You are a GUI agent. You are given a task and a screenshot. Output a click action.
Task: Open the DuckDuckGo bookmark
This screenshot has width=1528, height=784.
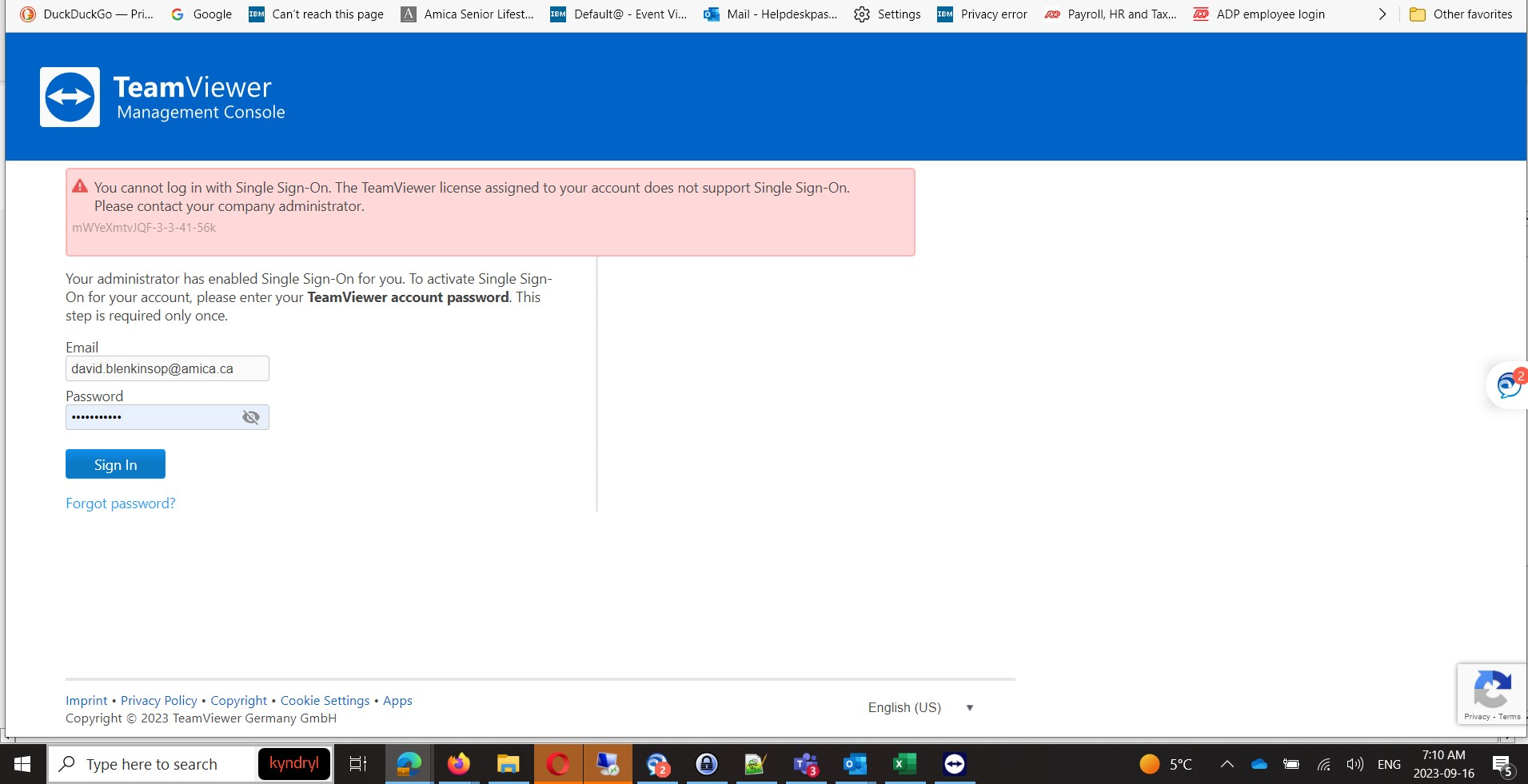87,14
